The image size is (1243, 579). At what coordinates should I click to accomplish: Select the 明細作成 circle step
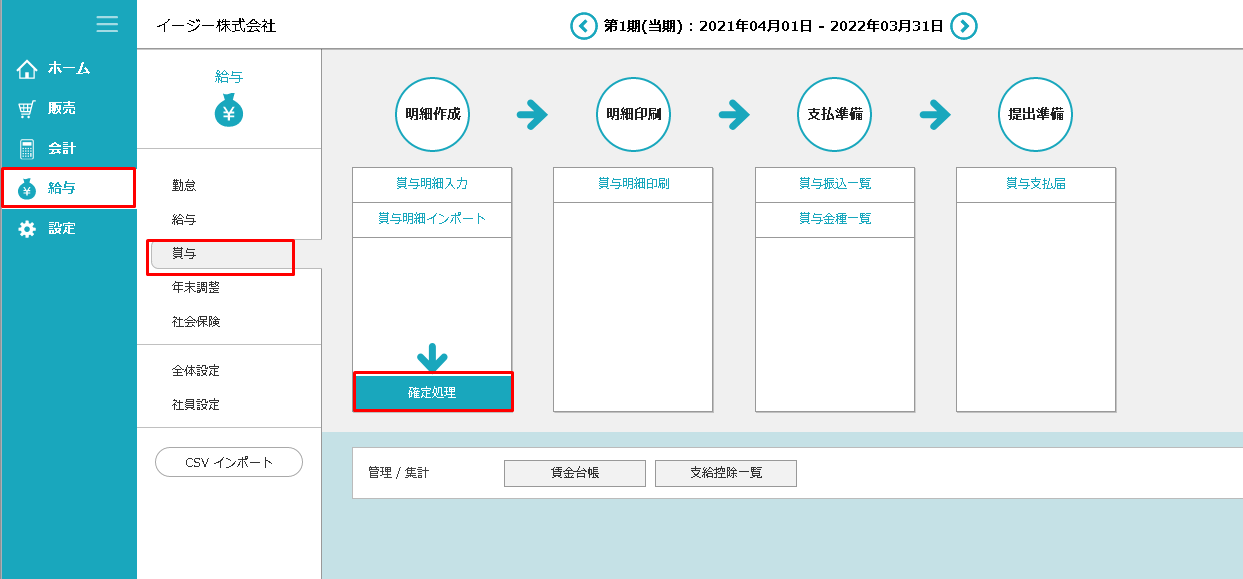point(433,114)
